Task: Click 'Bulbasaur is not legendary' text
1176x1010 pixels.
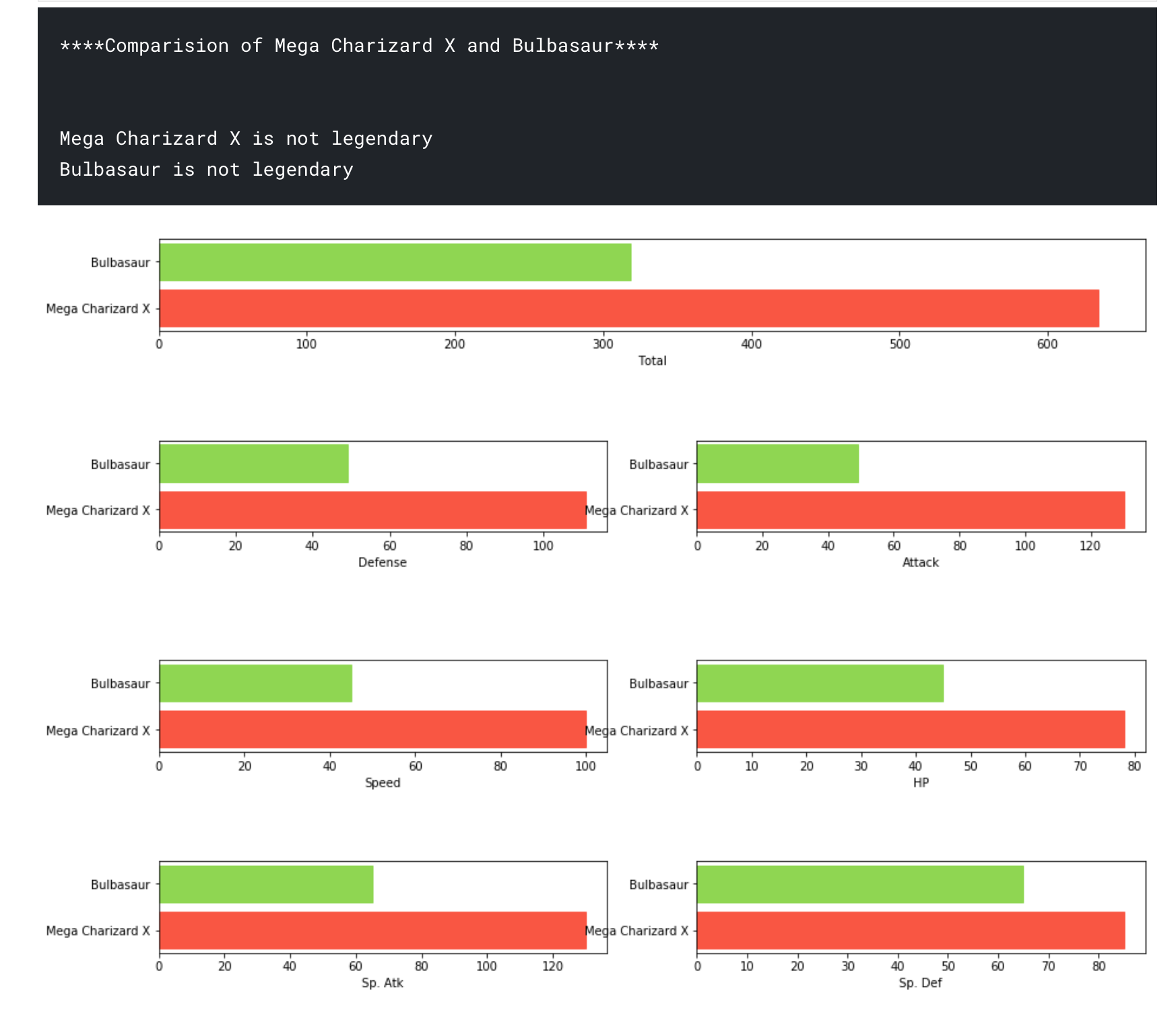Action: pos(206,170)
